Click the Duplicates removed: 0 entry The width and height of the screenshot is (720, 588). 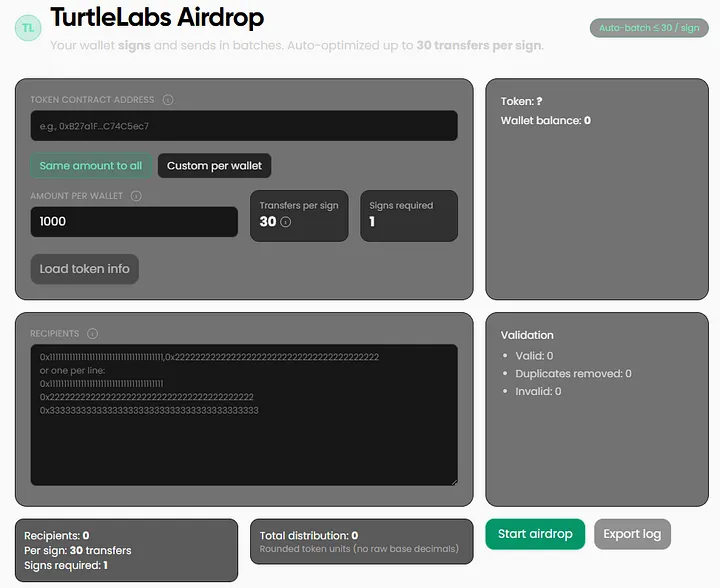(573, 374)
